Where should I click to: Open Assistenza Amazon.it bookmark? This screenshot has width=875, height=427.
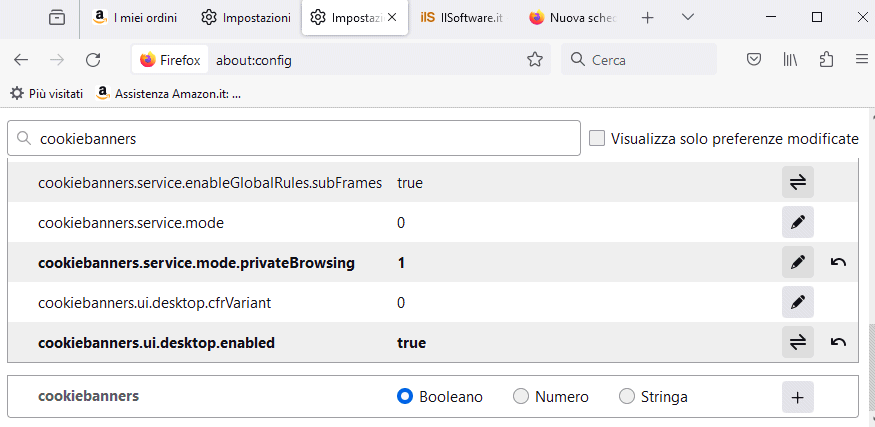point(169,93)
